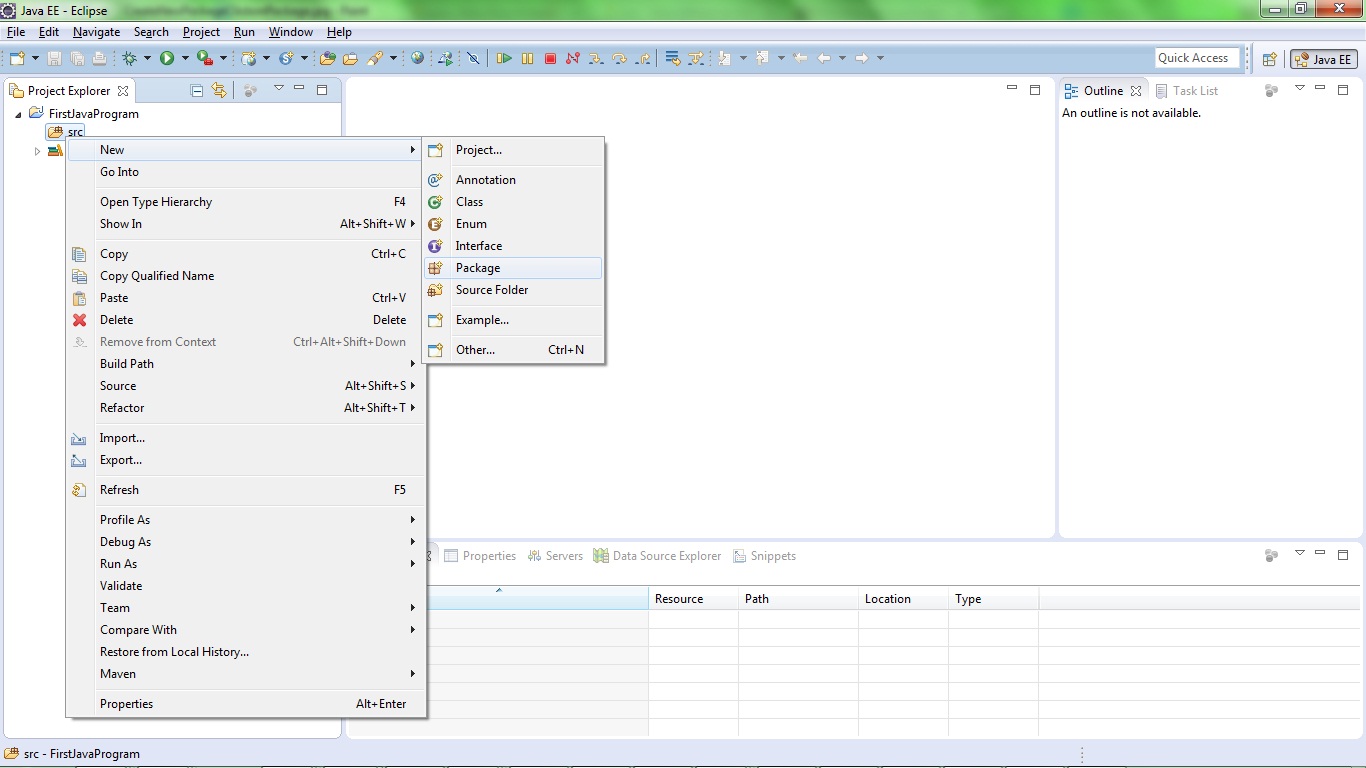This screenshot has height=768, width=1366.
Task: Open the Window menu
Action: coord(291,32)
